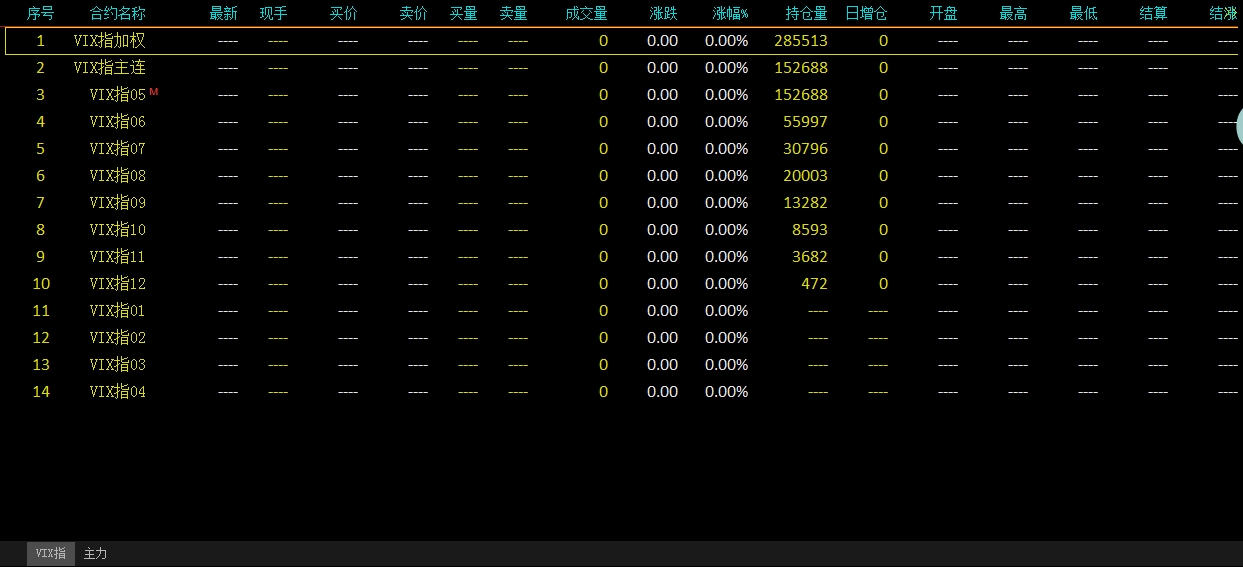Select the VIX指主连 contract row
Image resolution: width=1243 pixels, height=567 pixels.
tap(109, 68)
